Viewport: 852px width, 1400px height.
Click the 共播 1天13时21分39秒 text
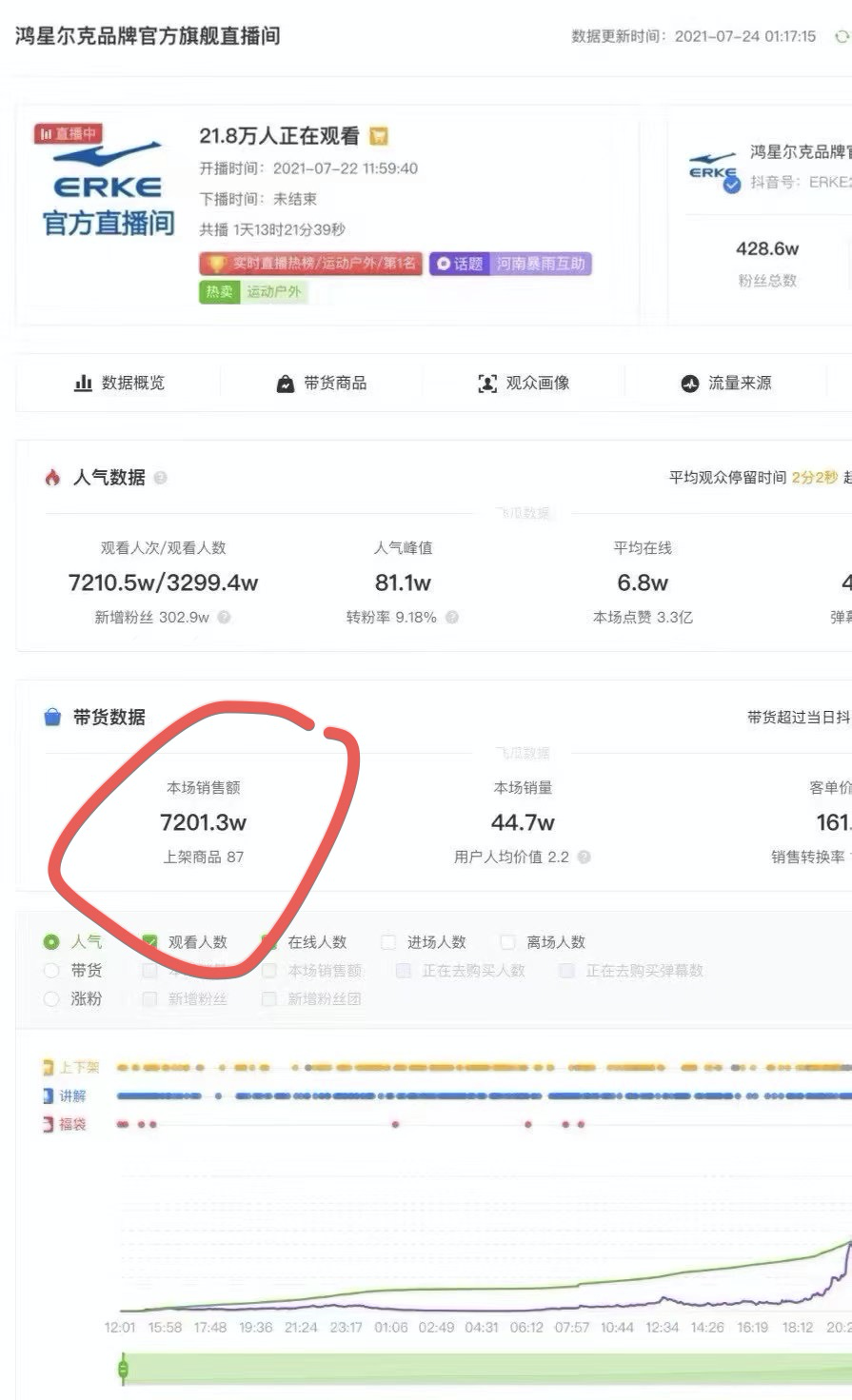point(272,229)
